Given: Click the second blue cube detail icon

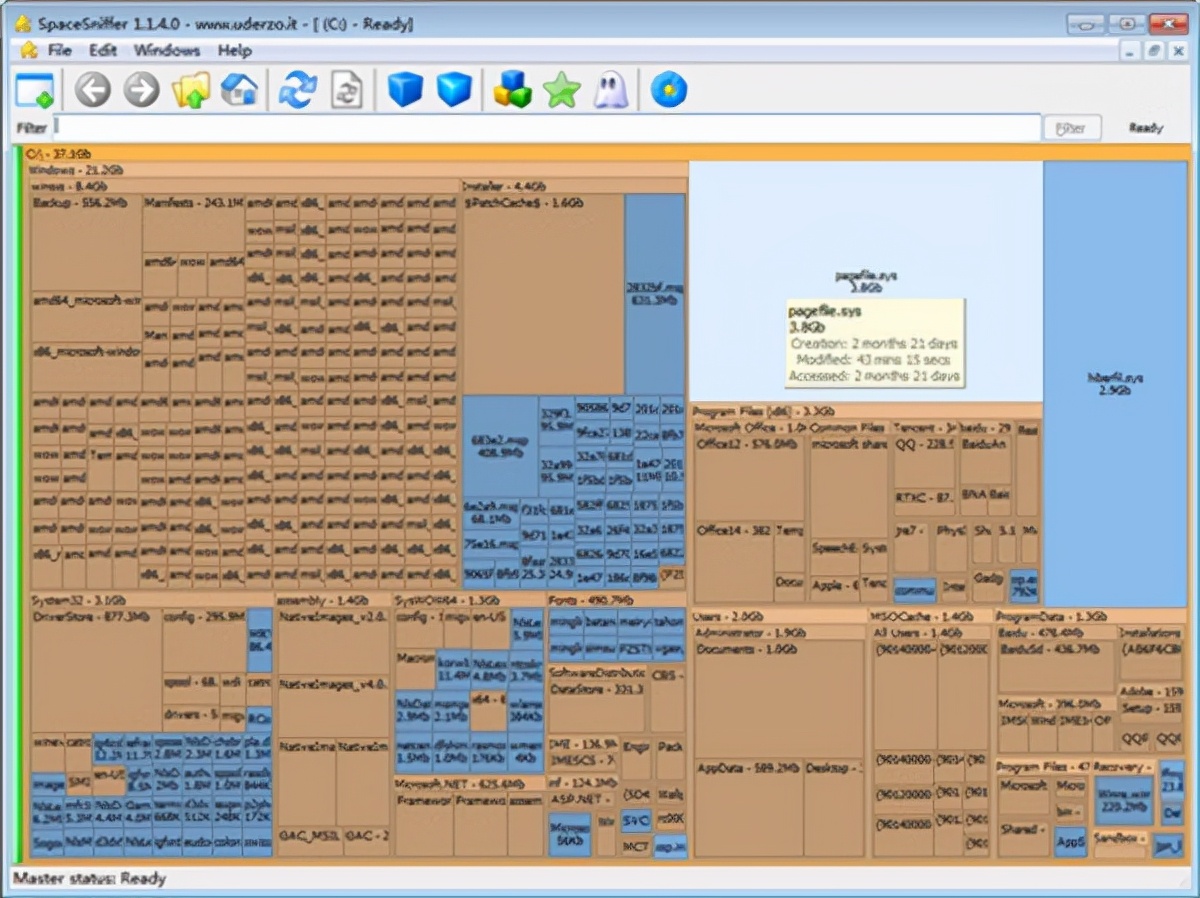Looking at the screenshot, I should pos(454,91).
